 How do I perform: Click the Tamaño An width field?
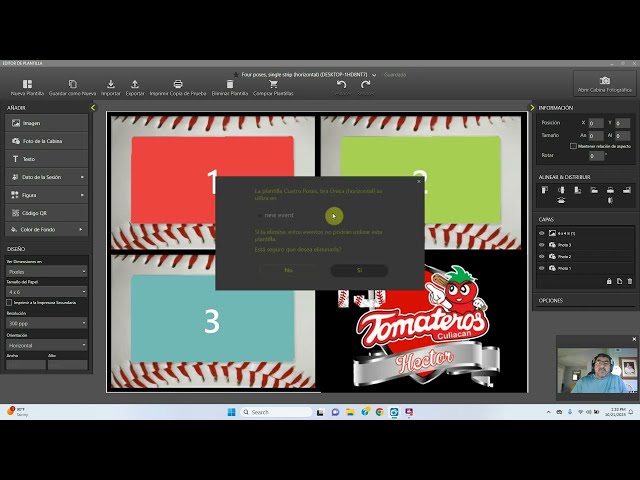pyautogui.click(x=596, y=136)
